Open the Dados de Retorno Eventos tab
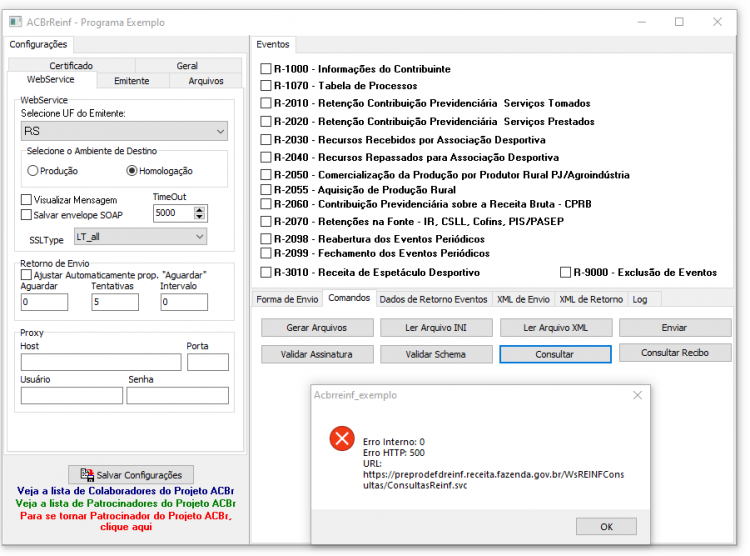750x556 pixels. click(x=433, y=300)
